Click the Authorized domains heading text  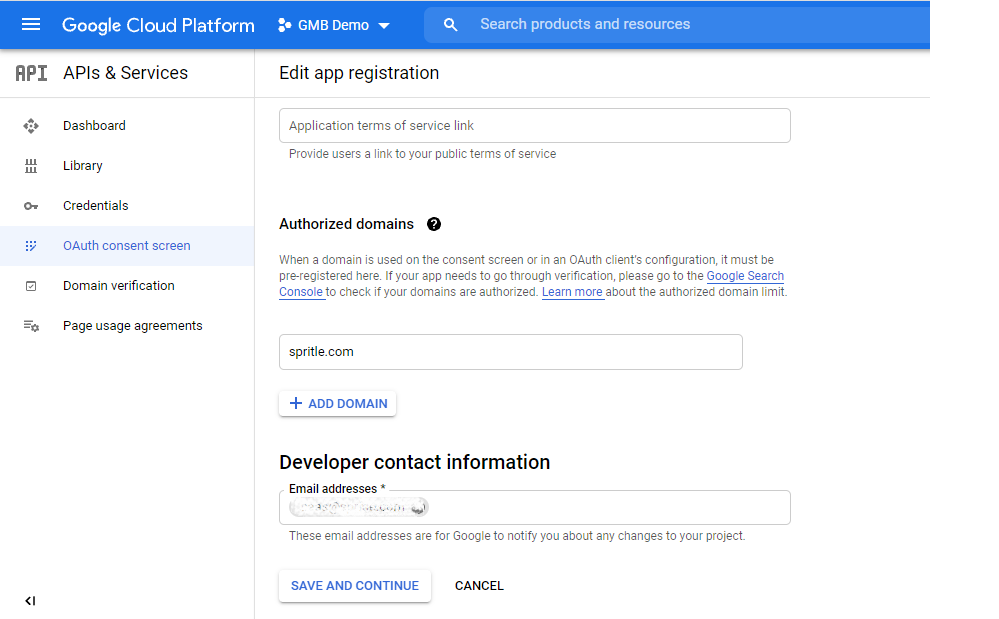click(x=347, y=224)
